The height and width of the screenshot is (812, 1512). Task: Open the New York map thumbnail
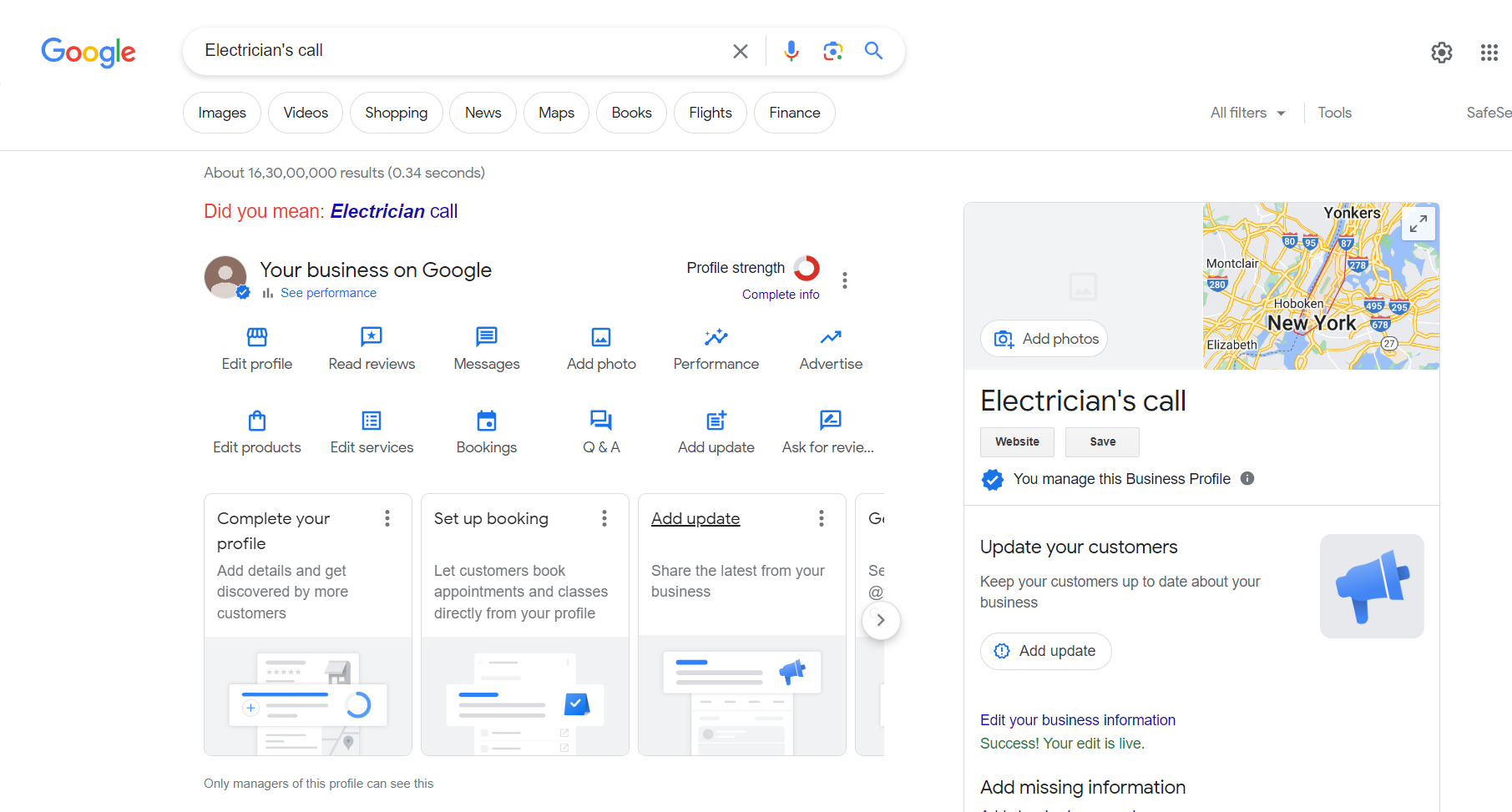[x=1321, y=285]
